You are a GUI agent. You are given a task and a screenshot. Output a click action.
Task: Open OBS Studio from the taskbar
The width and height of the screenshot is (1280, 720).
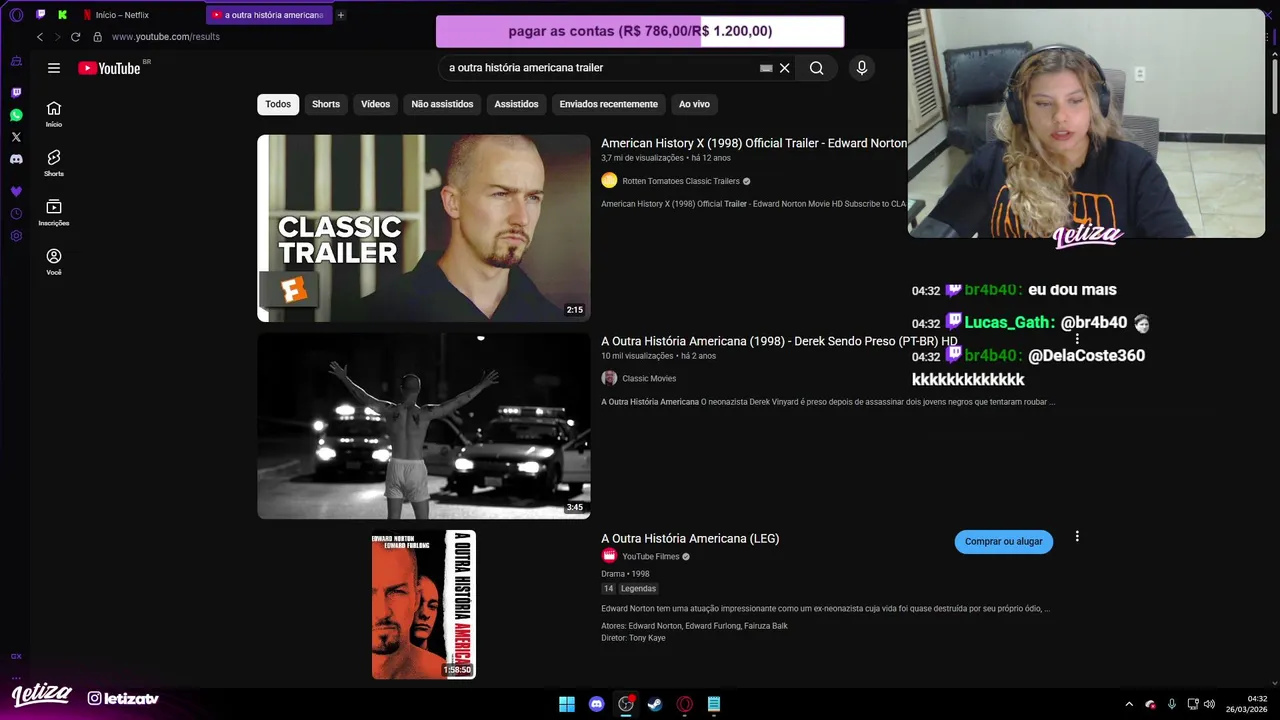tap(626, 704)
